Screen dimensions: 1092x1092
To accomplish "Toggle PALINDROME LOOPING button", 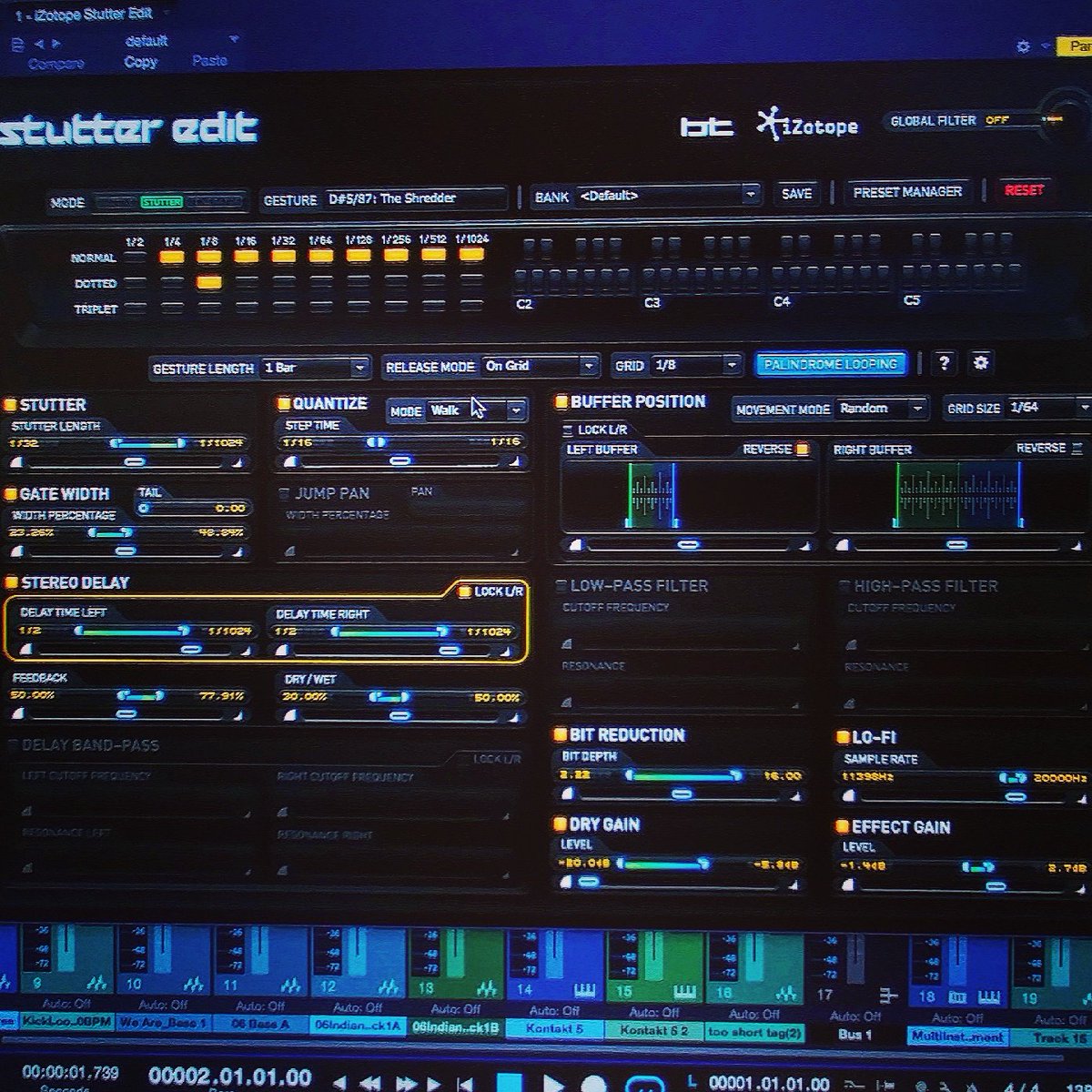I will pos(831,364).
